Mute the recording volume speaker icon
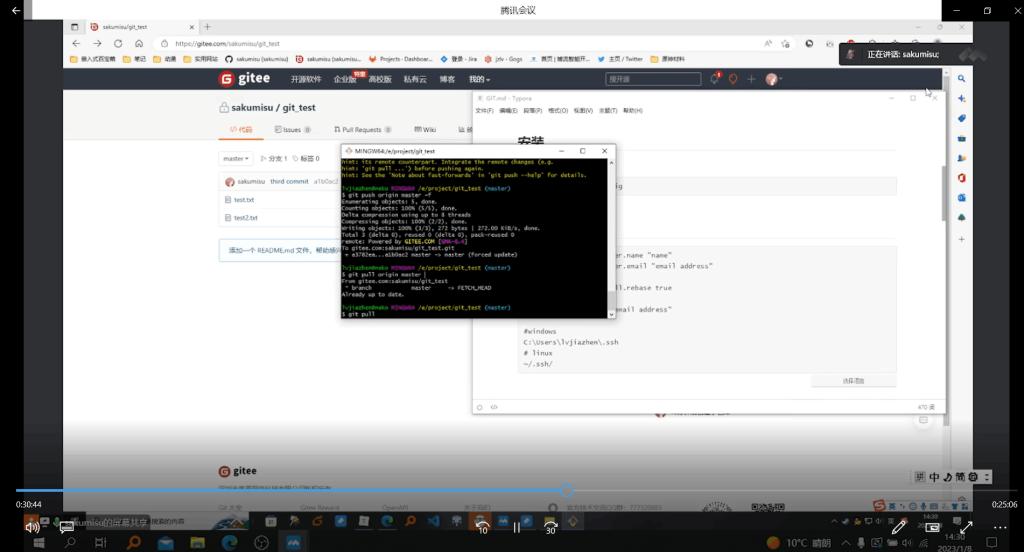The width and height of the screenshot is (1024, 552). pyautogui.click(x=32, y=527)
